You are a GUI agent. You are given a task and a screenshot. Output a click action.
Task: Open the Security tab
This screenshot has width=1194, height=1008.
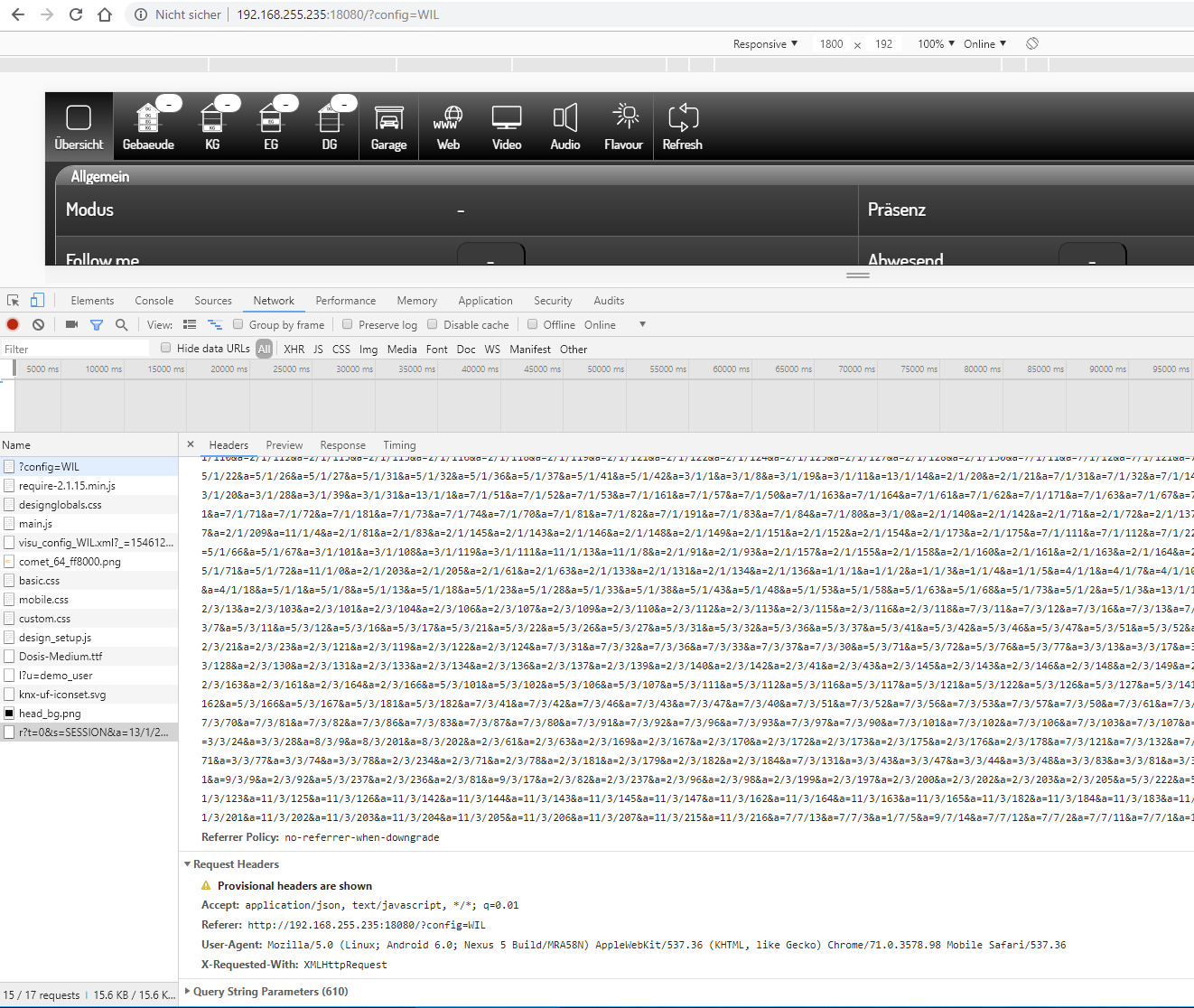[553, 301]
